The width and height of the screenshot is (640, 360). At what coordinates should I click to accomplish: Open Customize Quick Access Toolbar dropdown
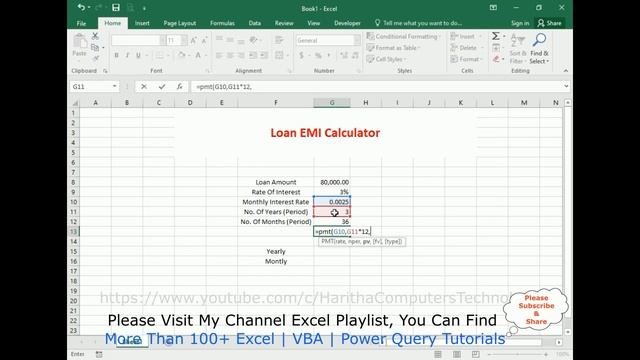tap(144, 8)
